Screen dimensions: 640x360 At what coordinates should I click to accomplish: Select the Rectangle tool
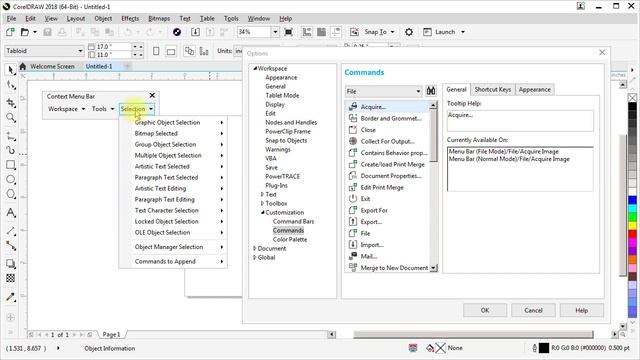coord(11,165)
